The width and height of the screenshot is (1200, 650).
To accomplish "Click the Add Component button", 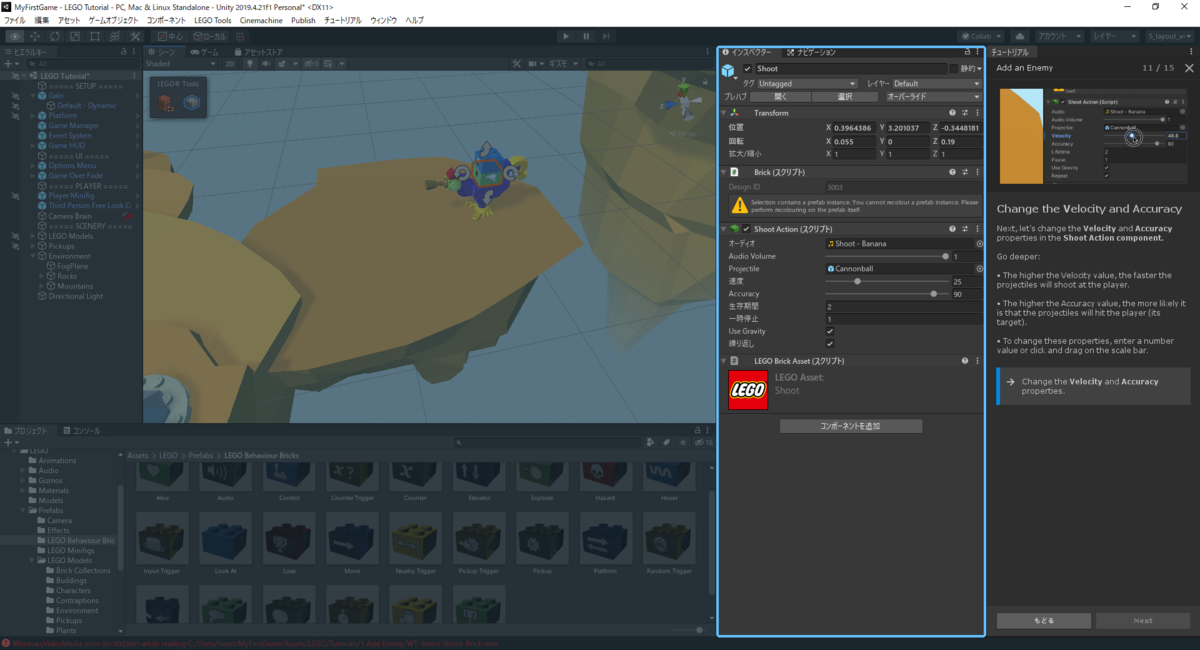I will point(851,426).
